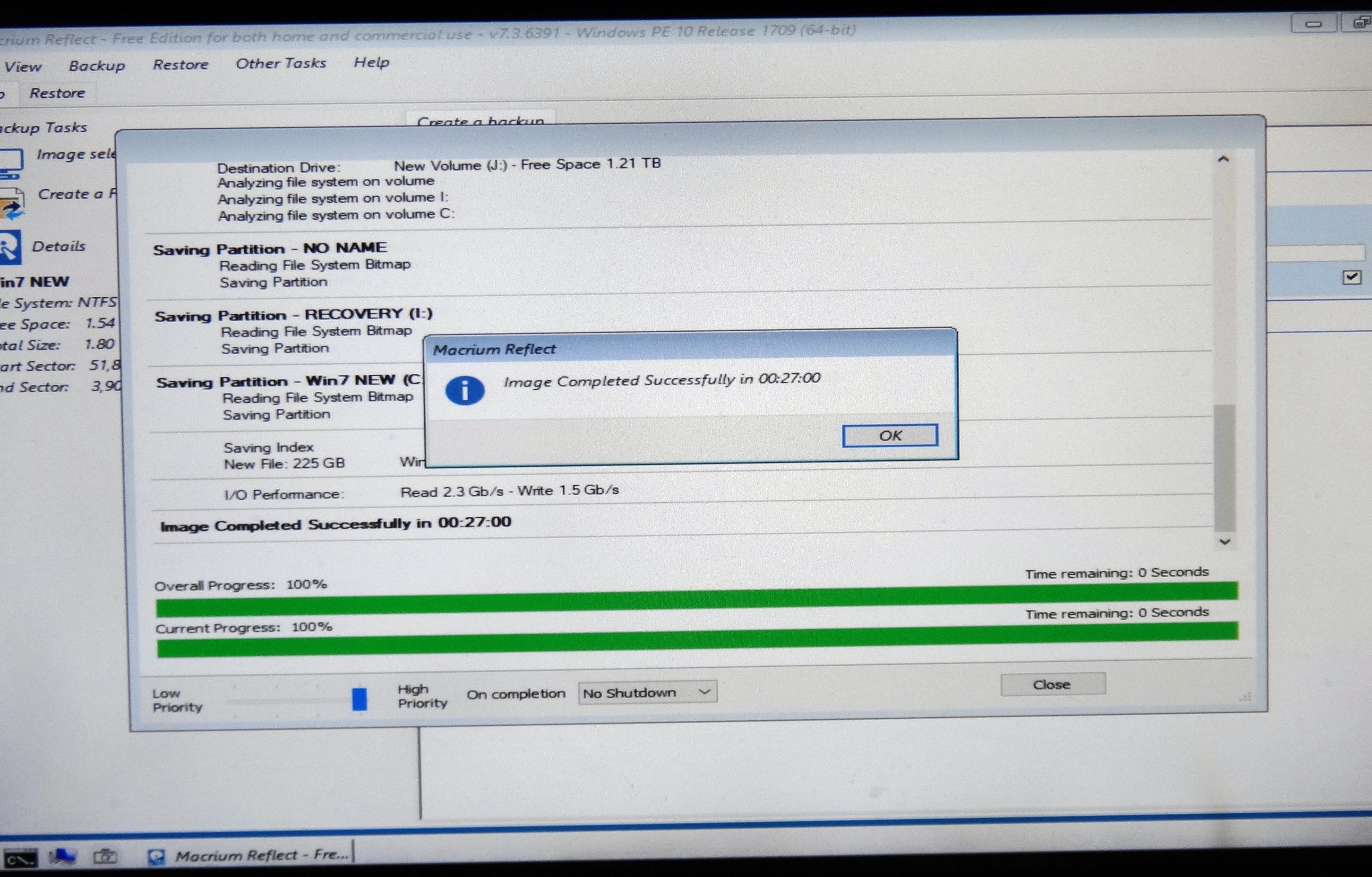Click the 'Read 2.3 Gb/s - Write 1.5 Gb/s' text
The height and width of the screenshot is (877, 1372).
click(509, 491)
